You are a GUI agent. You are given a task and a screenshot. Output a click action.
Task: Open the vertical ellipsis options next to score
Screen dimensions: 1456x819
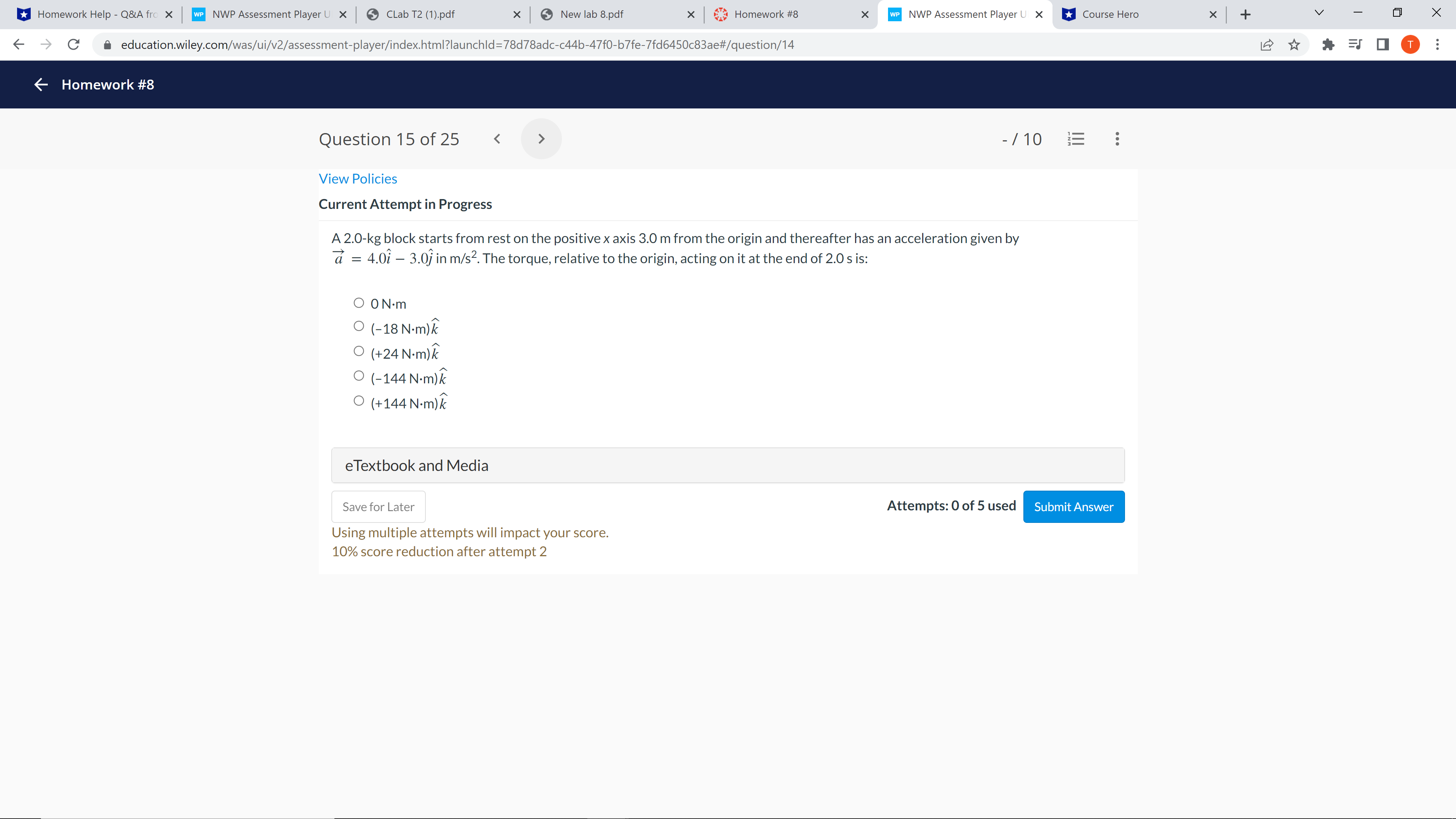(x=1116, y=138)
